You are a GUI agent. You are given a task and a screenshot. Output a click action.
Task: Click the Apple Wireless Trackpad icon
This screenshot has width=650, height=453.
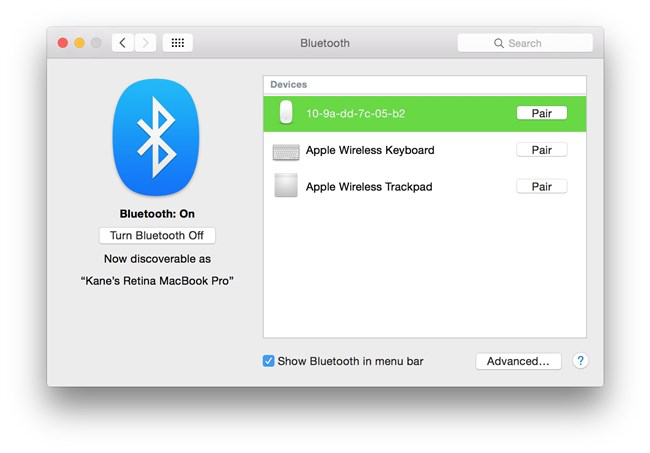[x=286, y=185]
